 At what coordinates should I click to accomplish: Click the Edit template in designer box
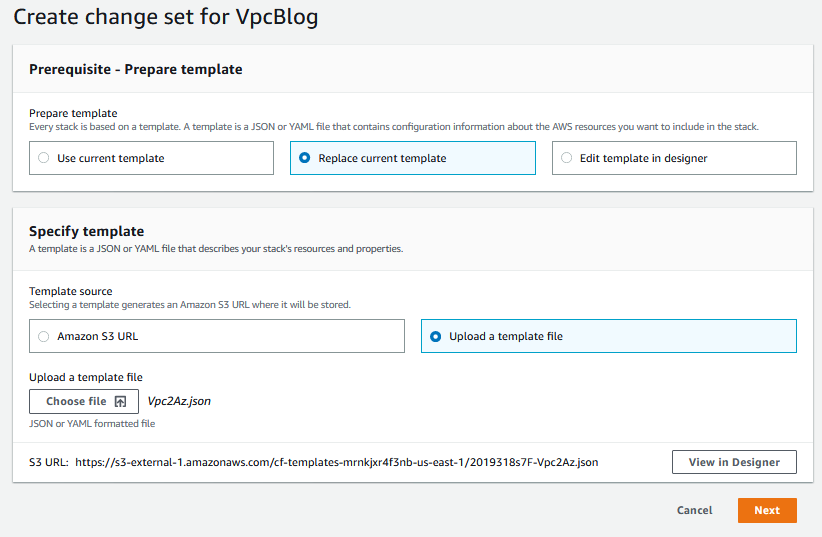click(x=674, y=158)
